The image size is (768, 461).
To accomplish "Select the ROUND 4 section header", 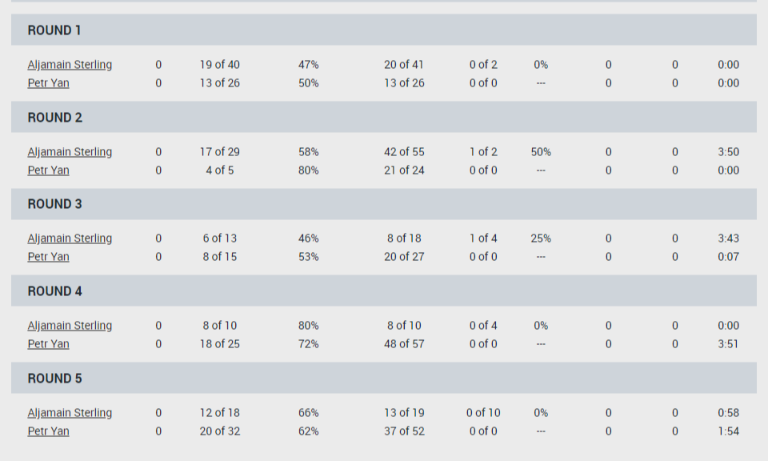I will coord(55,291).
